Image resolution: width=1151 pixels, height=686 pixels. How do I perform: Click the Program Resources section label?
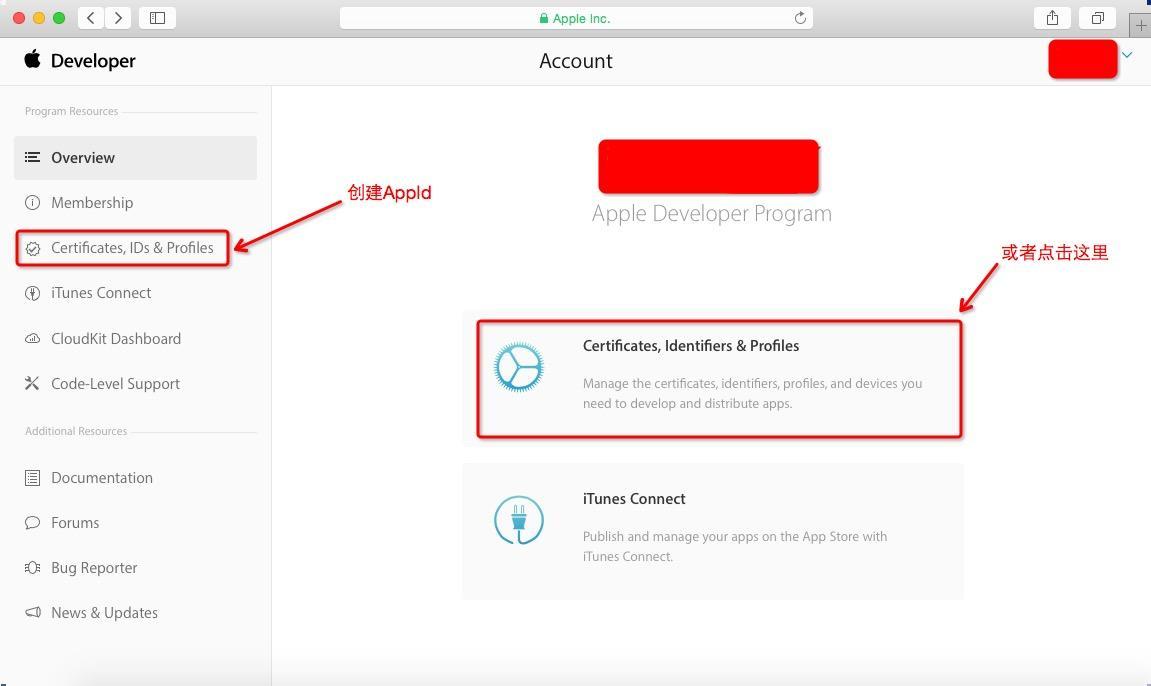click(x=71, y=111)
